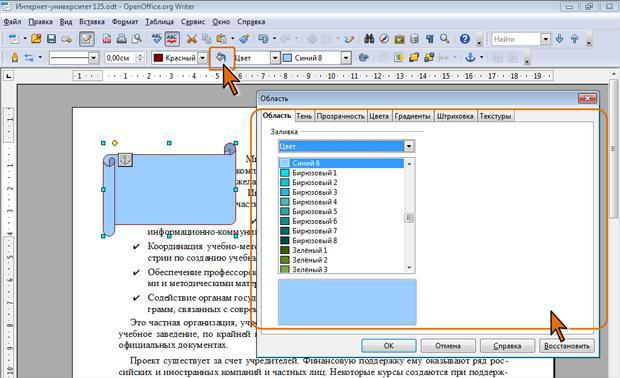Screen dimensions: 620x378
Task: Open Find and Replace binoculars icon
Action: (x=369, y=39)
